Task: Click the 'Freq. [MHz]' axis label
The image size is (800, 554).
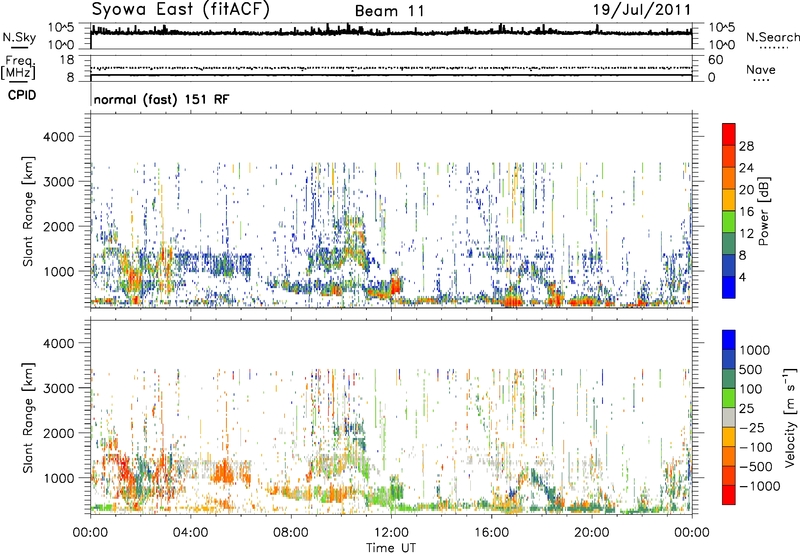Action: (18, 68)
